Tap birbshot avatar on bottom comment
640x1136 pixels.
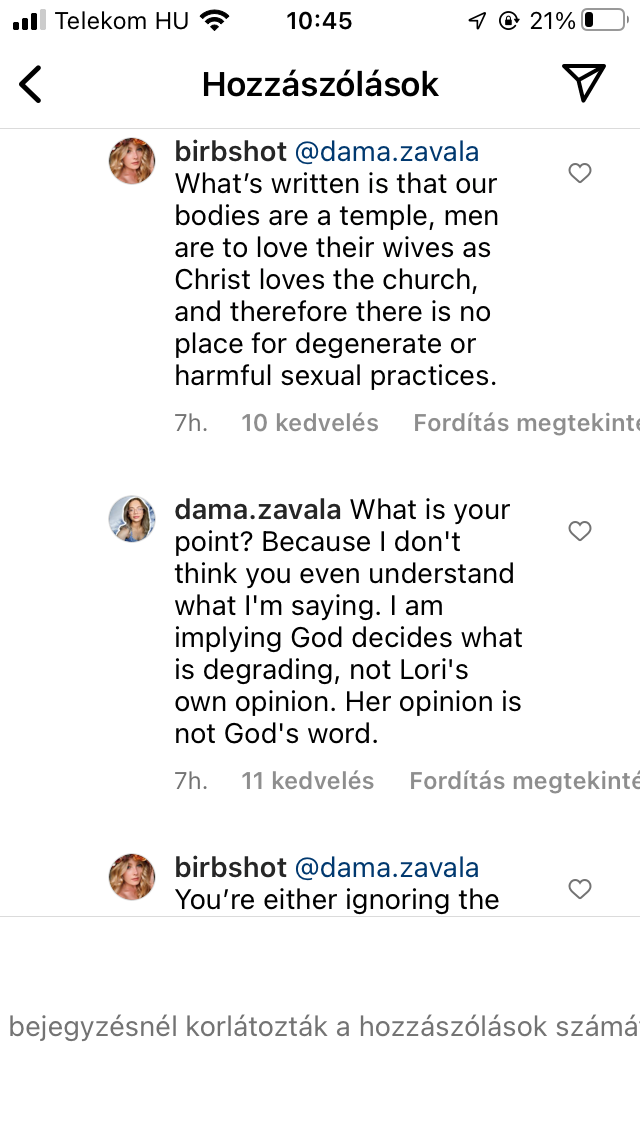pos(132,877)
